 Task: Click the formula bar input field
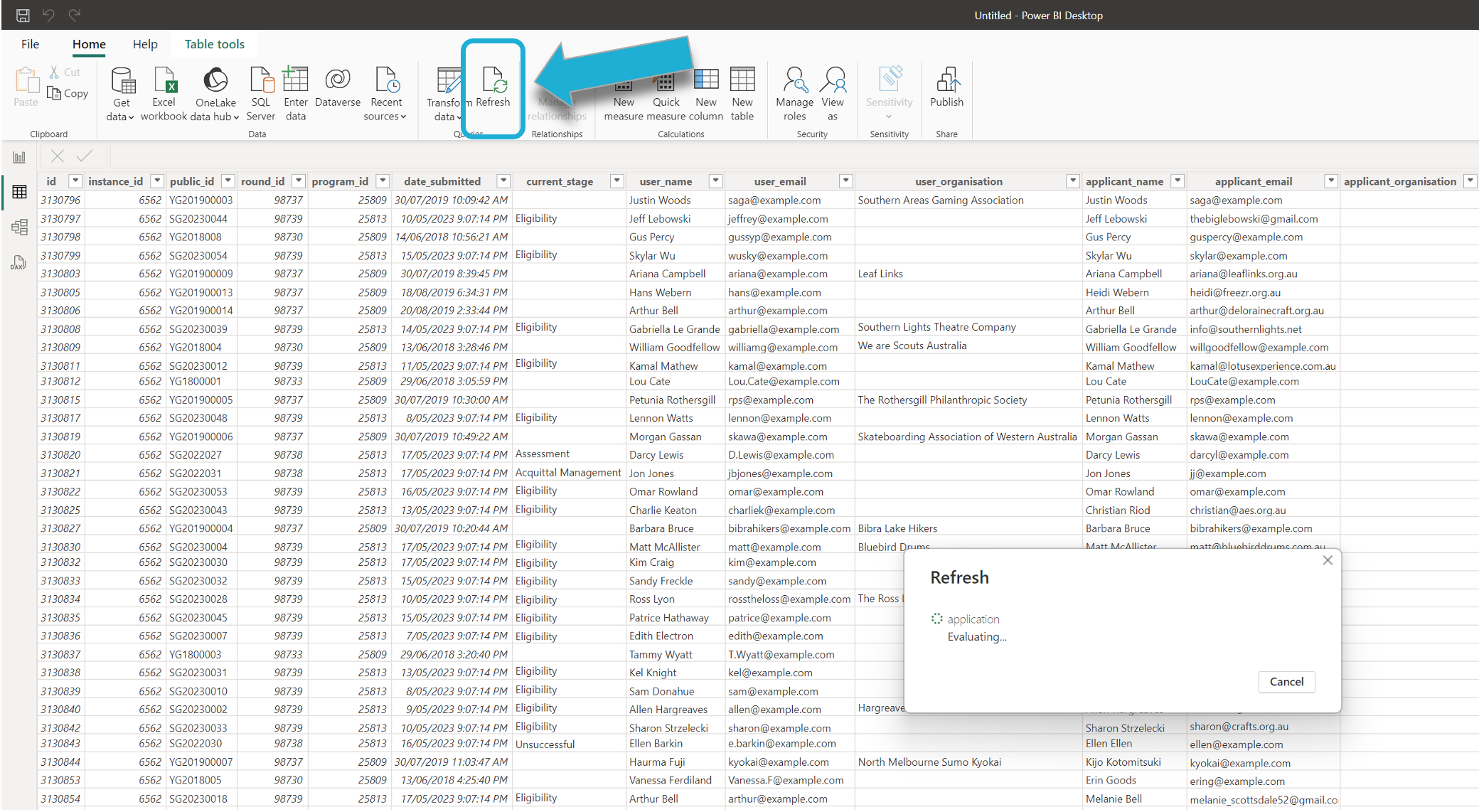click(x=711, y=156)
